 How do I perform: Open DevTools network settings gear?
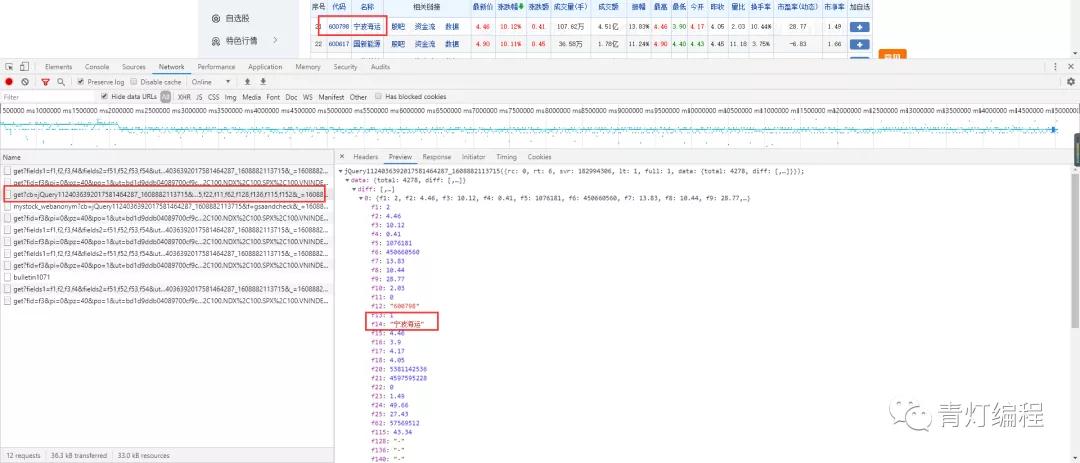(x=1070, y=81)
